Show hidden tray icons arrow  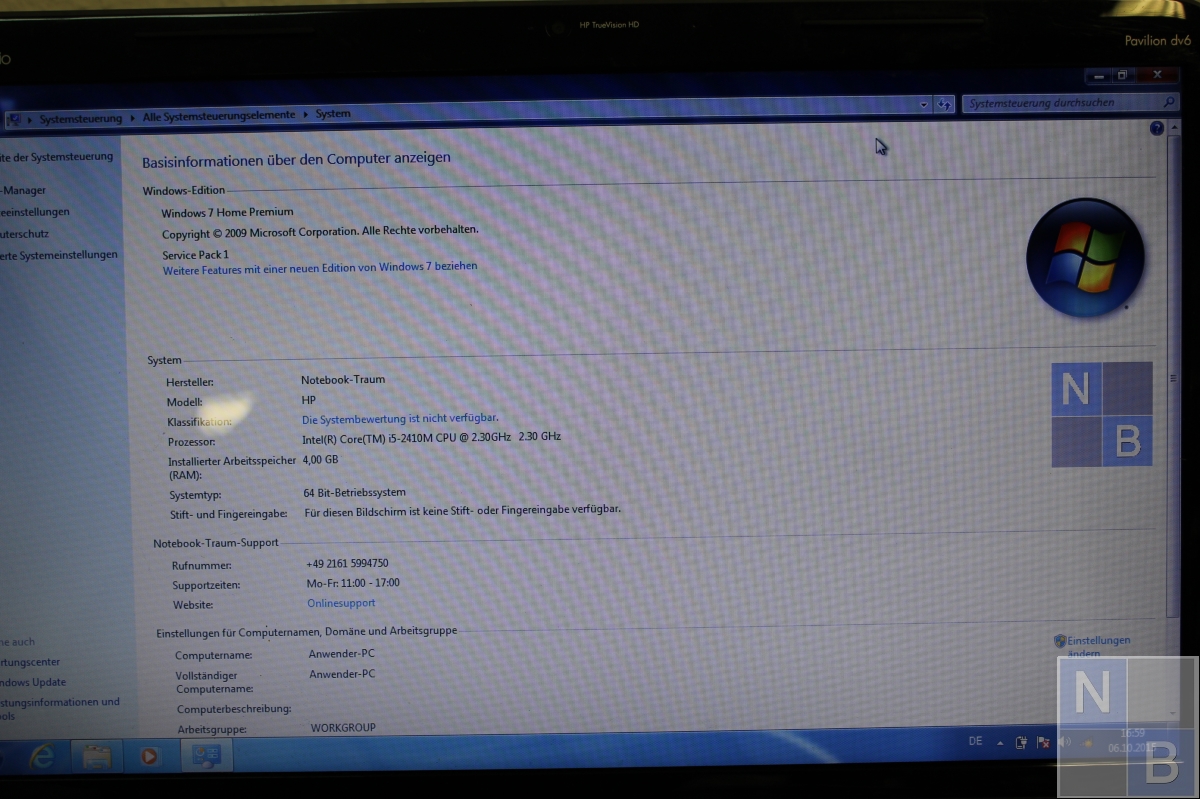coord(1000,743)
